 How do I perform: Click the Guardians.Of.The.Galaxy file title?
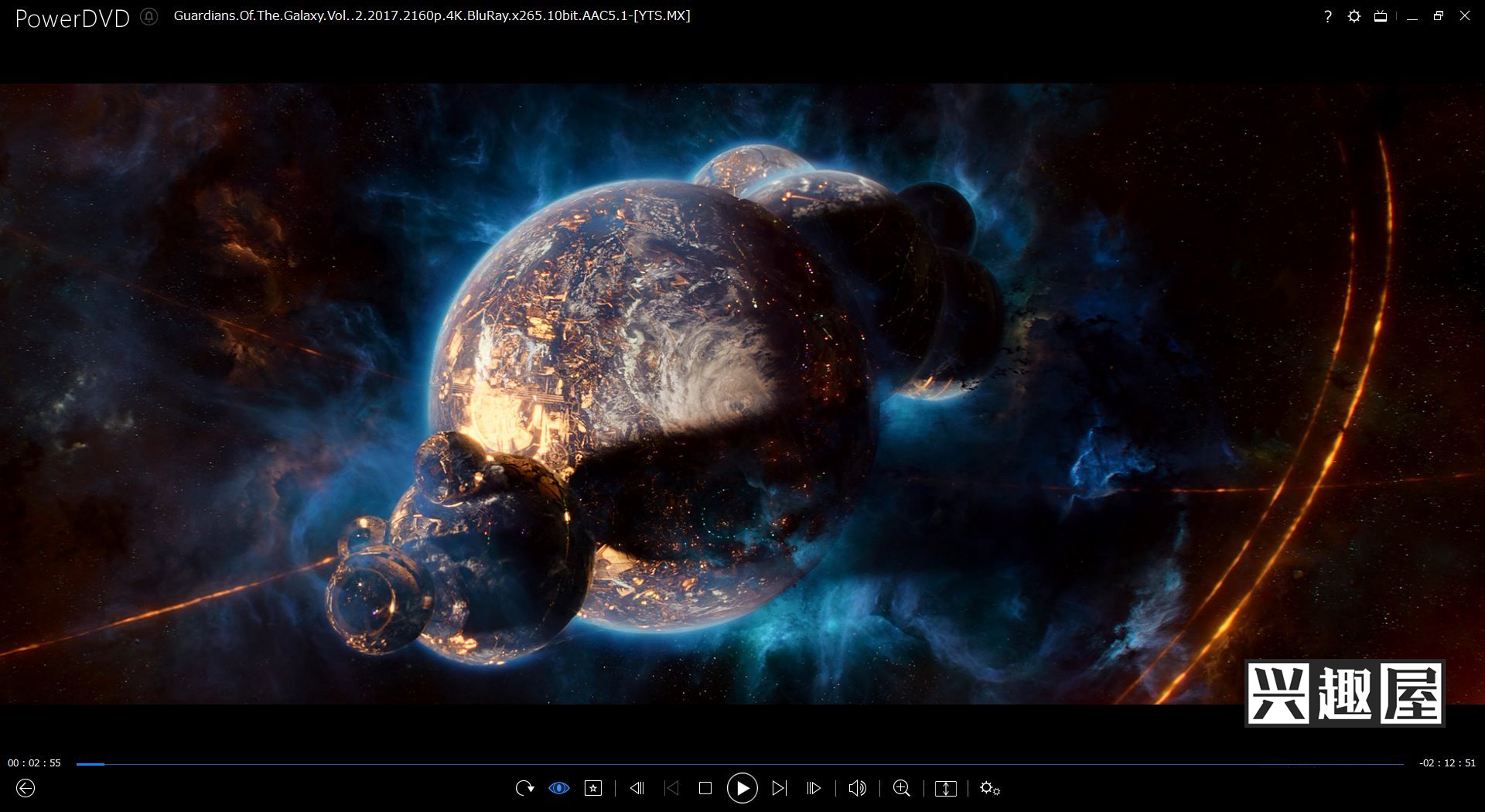432,15
